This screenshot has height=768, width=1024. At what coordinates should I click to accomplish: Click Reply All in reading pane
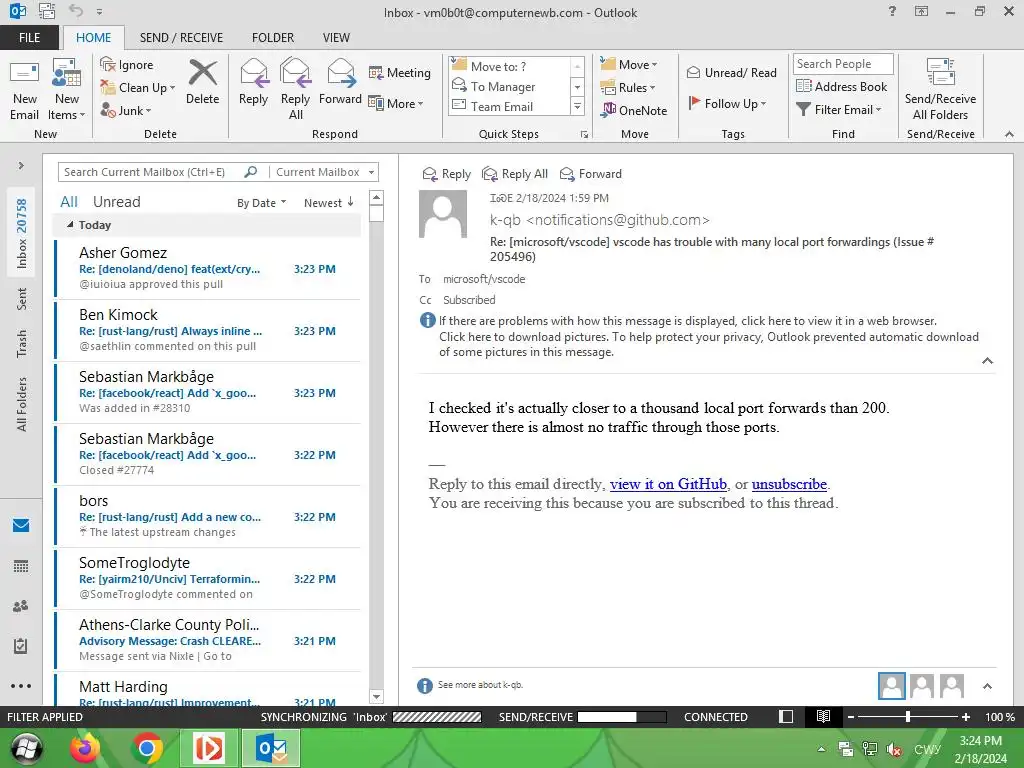point(515,174)
